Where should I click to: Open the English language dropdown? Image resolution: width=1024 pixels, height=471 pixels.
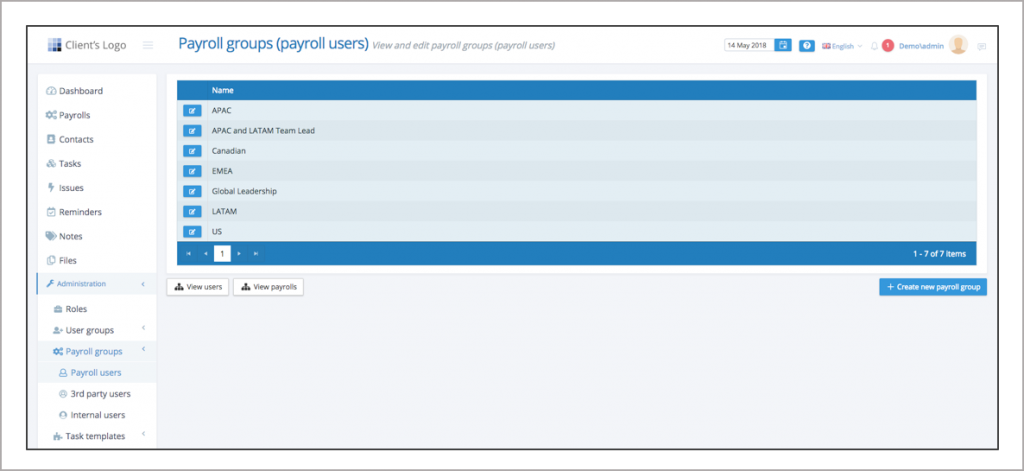(841, 46)
